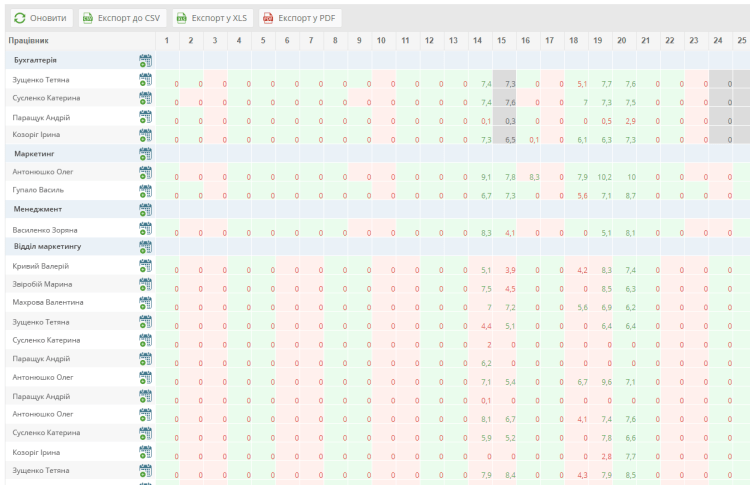Click calendar icon for Маркетинг group
This screenshot has width=750, height=485.
145,154
